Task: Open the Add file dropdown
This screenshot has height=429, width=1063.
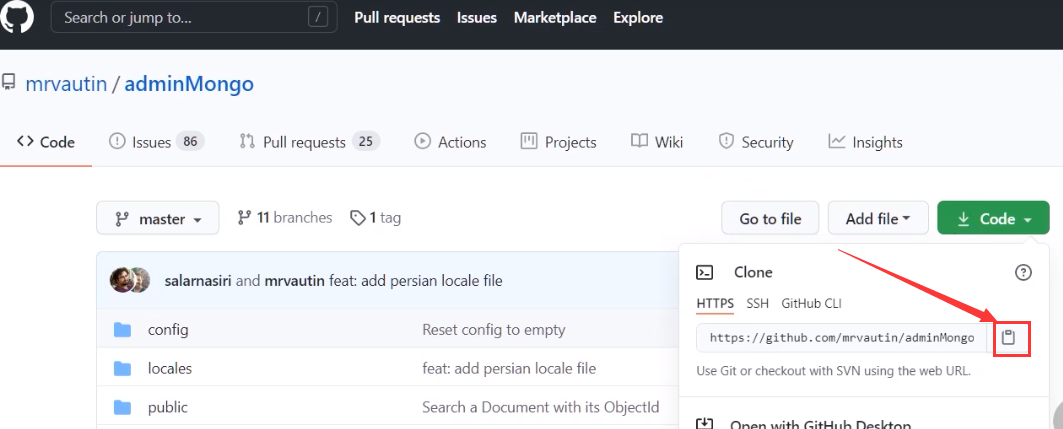Action: tap(877, 218)
